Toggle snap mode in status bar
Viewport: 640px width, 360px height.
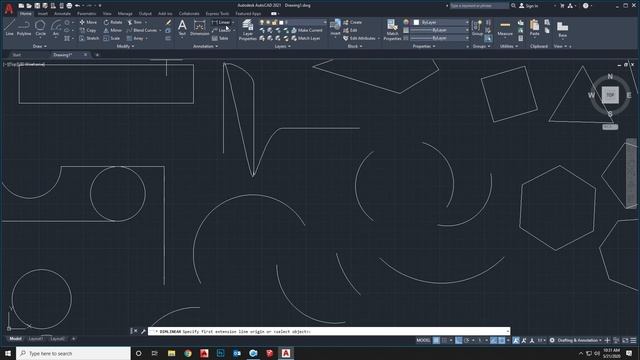tap(444, 340)
